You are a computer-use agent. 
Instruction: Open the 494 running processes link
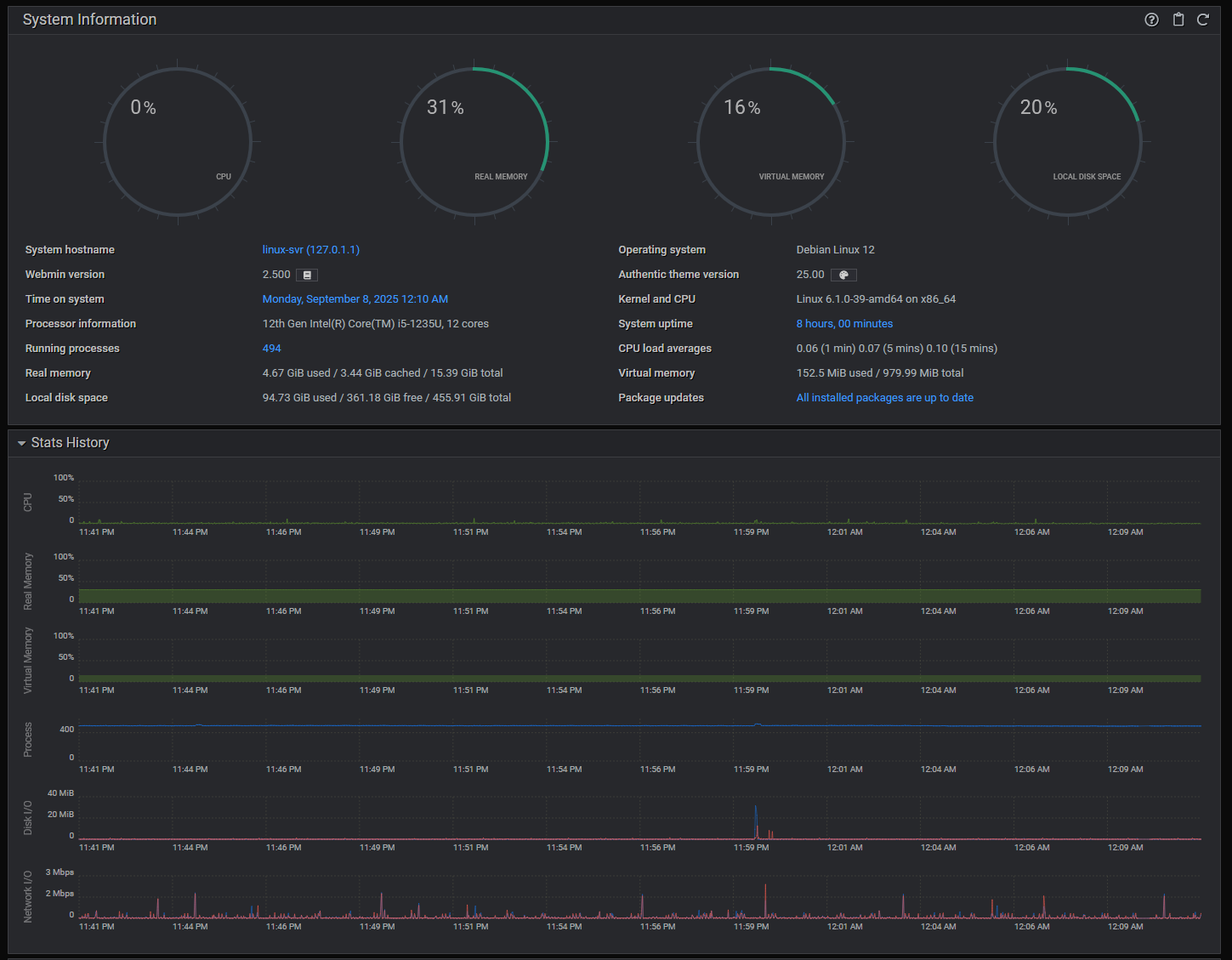[x=272, y=349]
